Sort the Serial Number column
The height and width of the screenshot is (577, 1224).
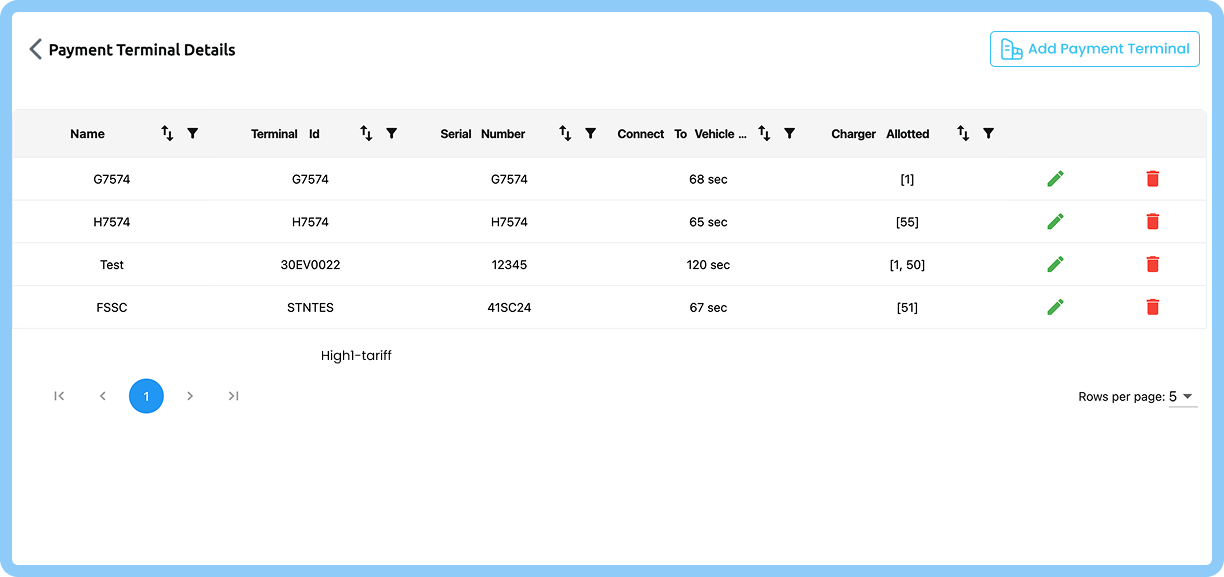565,133
